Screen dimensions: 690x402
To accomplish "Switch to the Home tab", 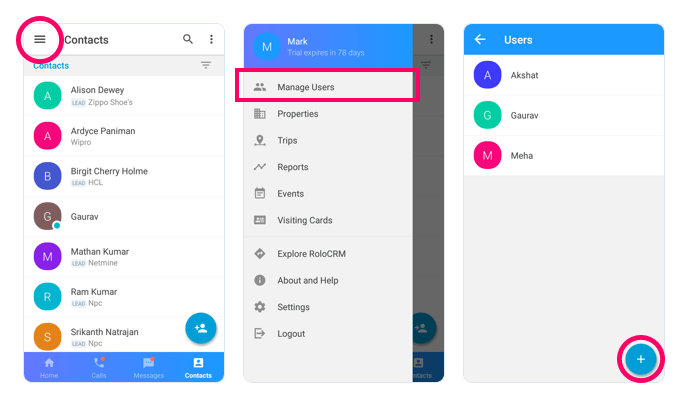I will [x=49, y=368].
